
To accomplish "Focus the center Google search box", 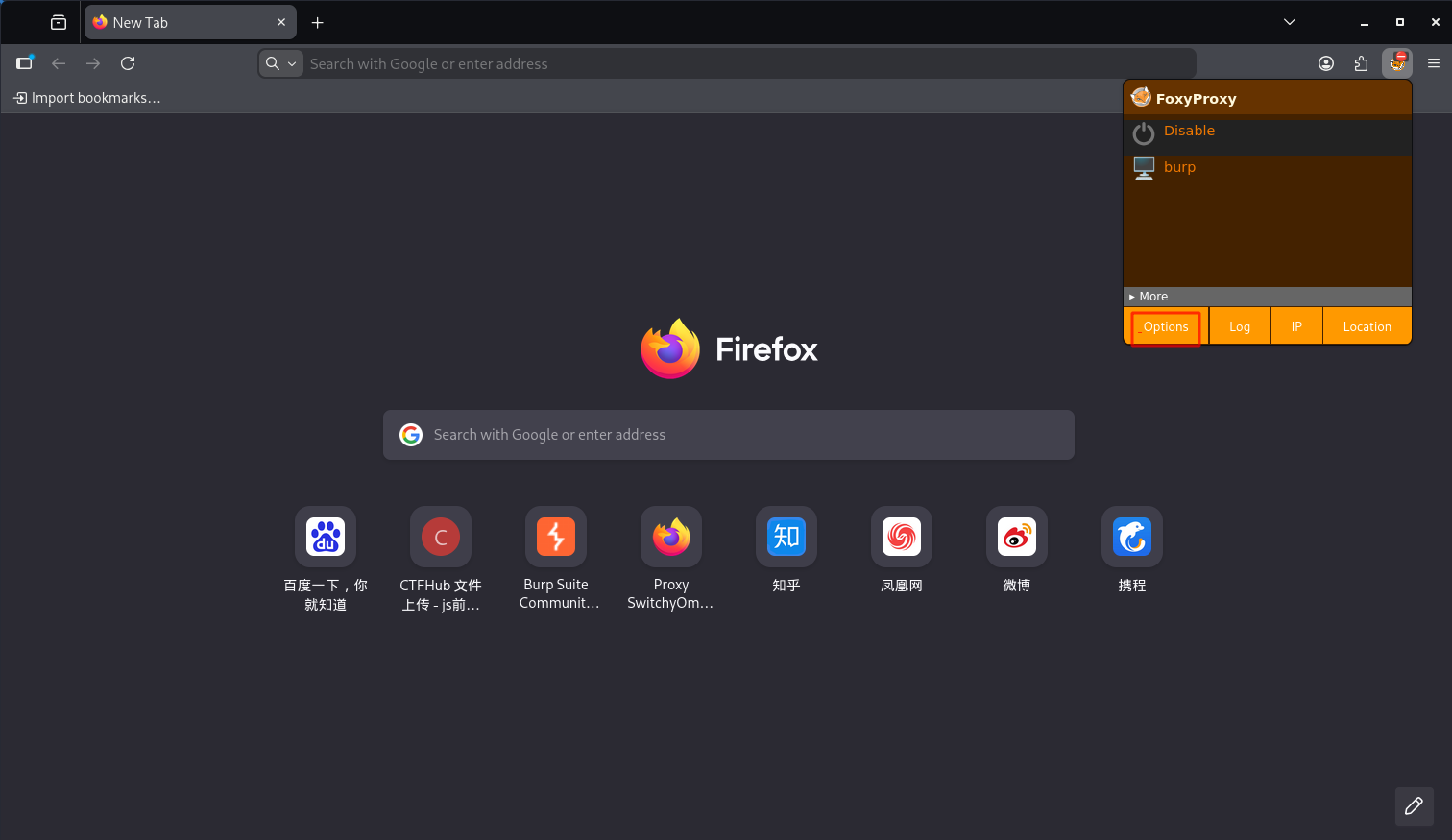I will pyautogui.click(x=729, y=435).
